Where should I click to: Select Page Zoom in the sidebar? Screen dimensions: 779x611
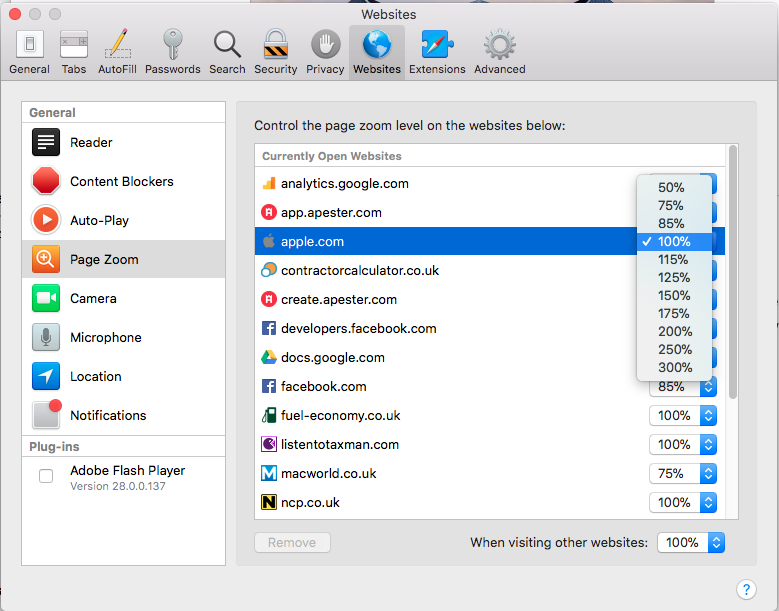click(123, 259)
